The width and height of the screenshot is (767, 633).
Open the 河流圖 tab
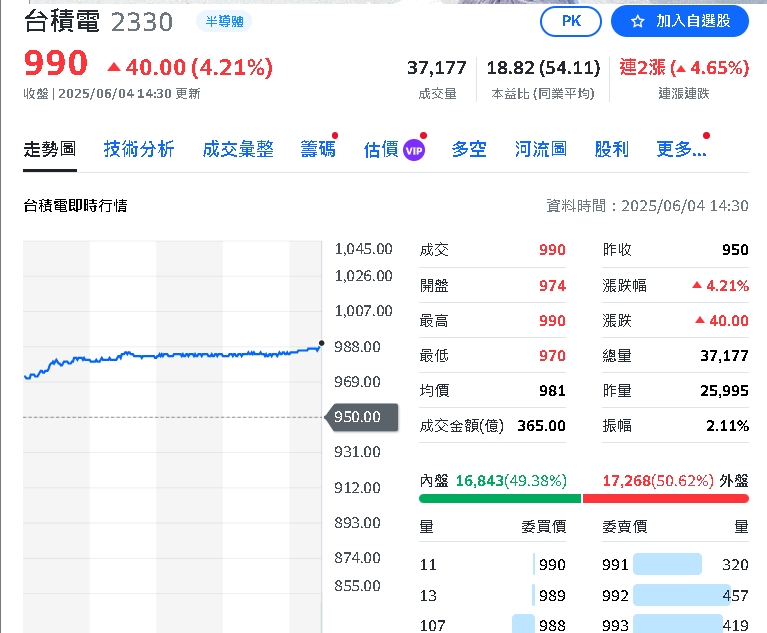(541, 149)
